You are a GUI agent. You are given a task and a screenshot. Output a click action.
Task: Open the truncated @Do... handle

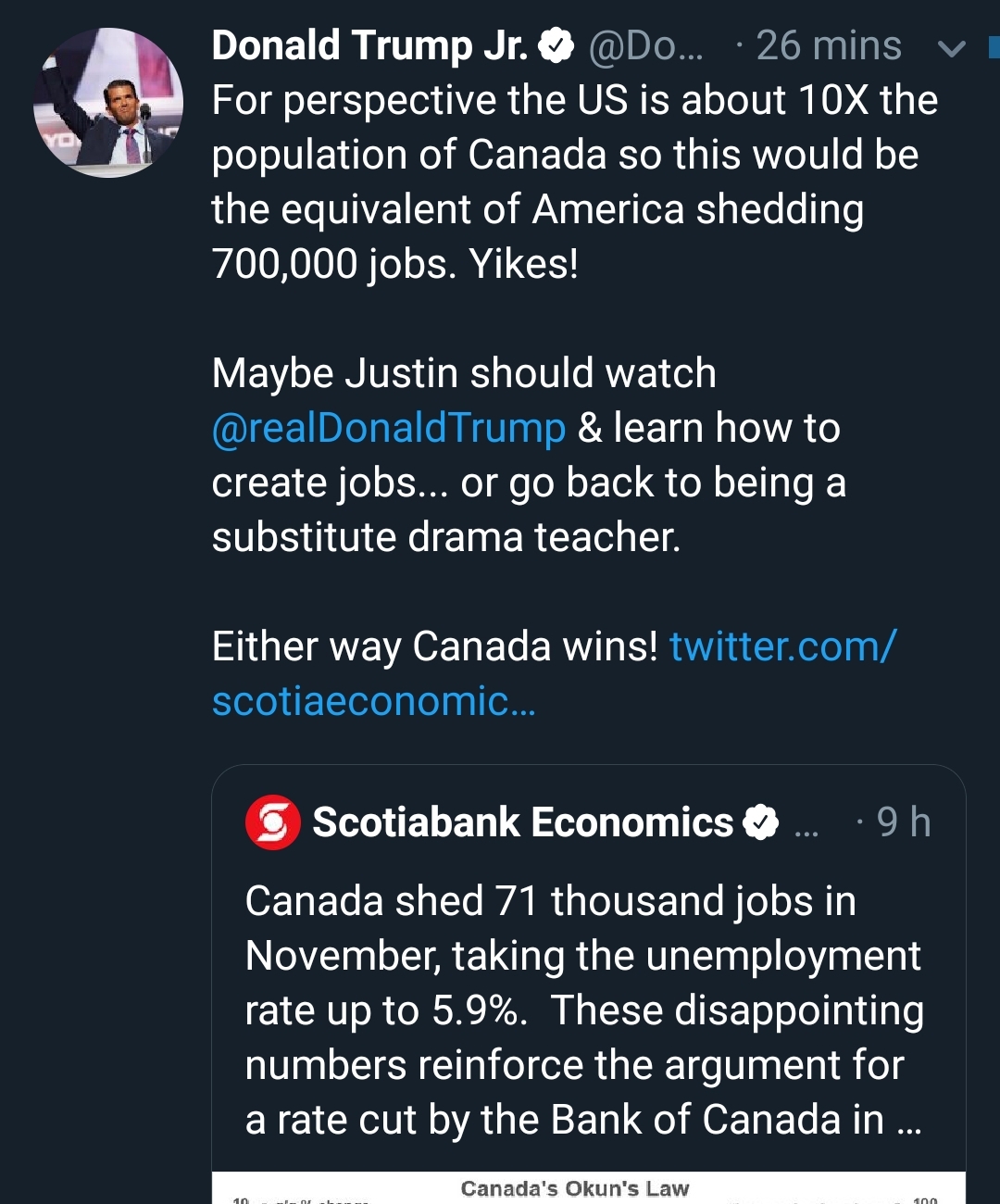point(645,45)
